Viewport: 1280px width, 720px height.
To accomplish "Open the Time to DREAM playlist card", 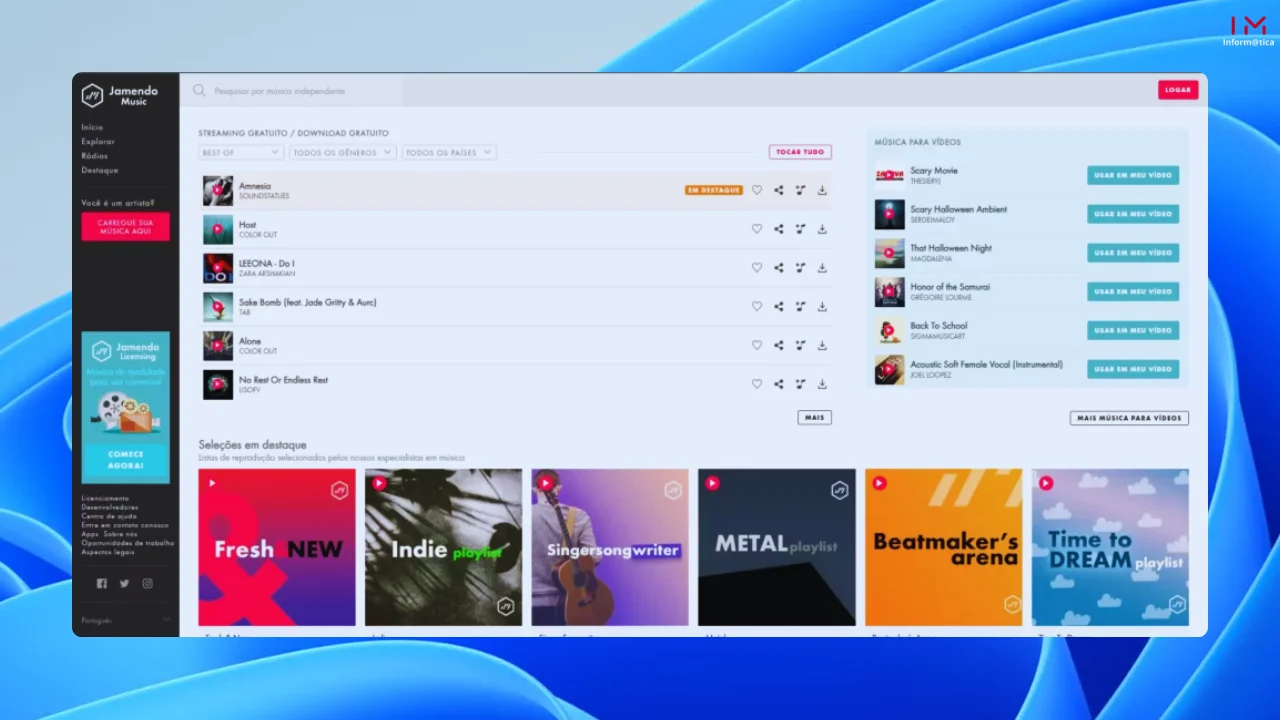I will (x=1110, y=548).
